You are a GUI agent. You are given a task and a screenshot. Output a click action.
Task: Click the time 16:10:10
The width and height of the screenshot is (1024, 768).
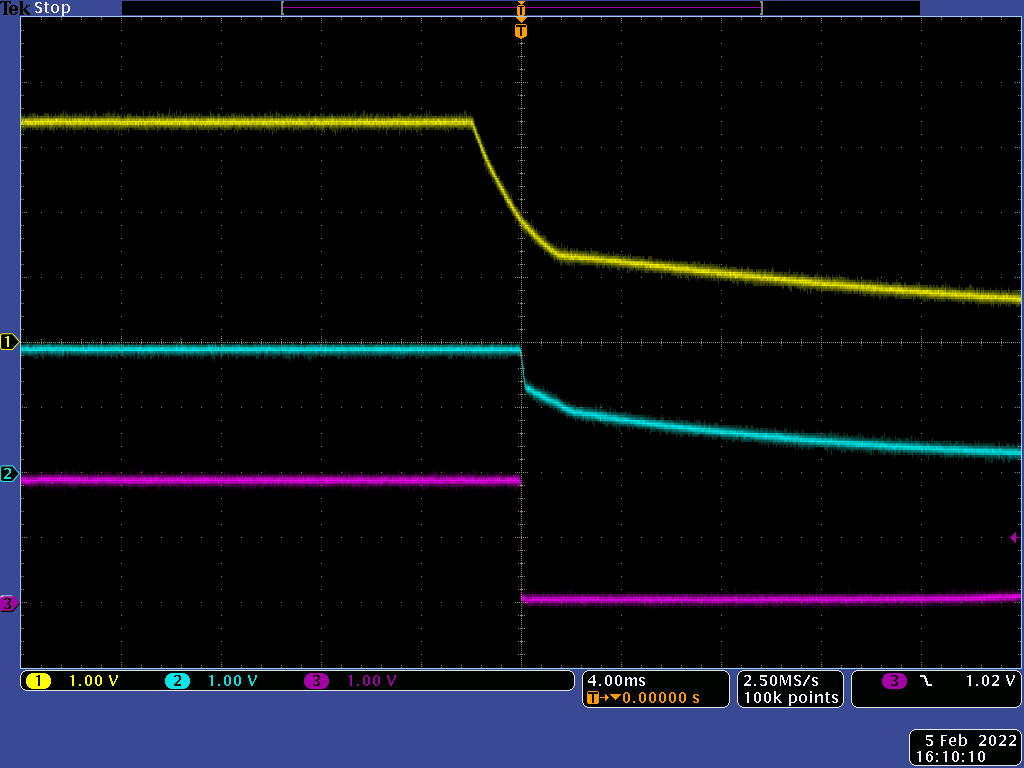pos(951,757)
